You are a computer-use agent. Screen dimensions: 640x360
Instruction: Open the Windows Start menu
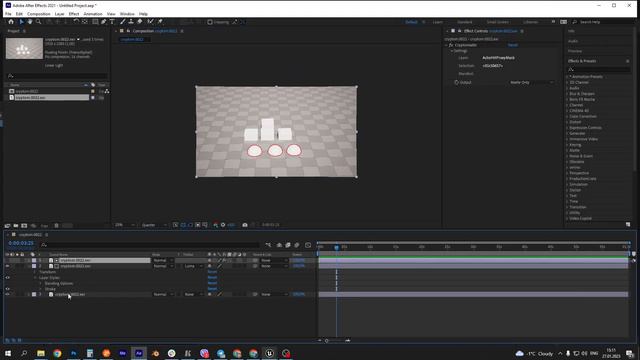point(8,353)
